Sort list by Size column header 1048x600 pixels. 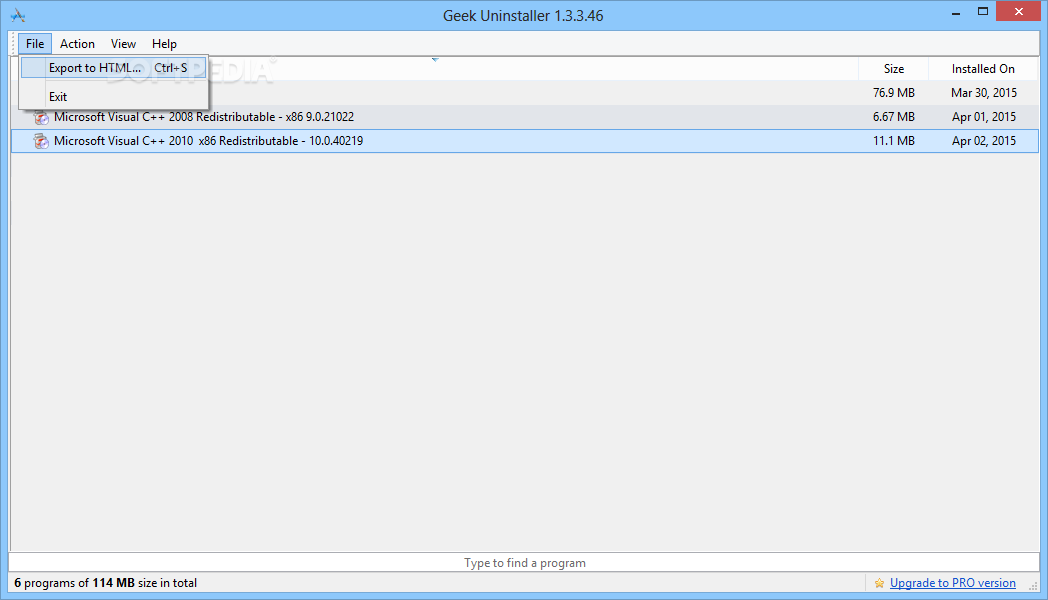pos(894,69)
